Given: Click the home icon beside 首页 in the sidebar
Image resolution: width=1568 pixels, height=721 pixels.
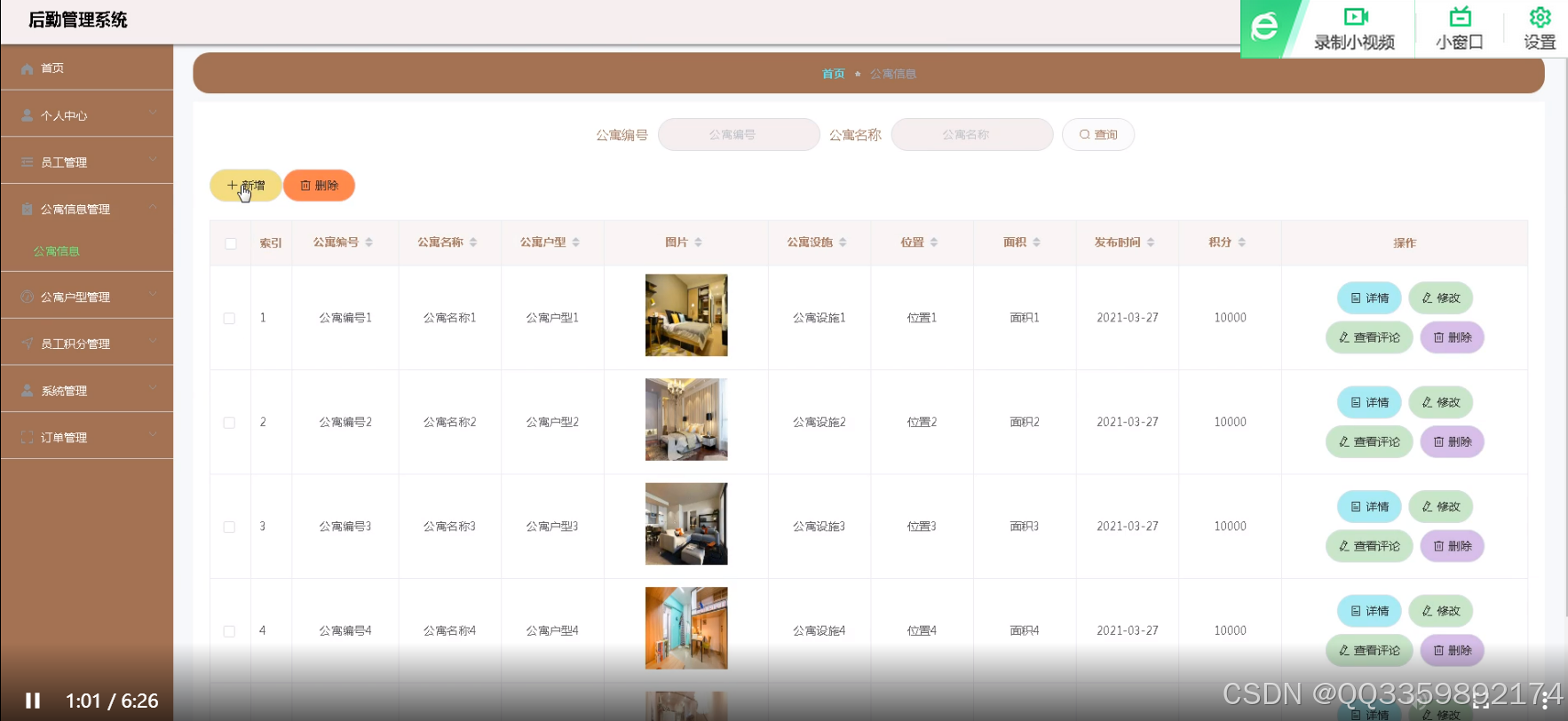Looking at the screenshot, I should click(x=27, y=68).
